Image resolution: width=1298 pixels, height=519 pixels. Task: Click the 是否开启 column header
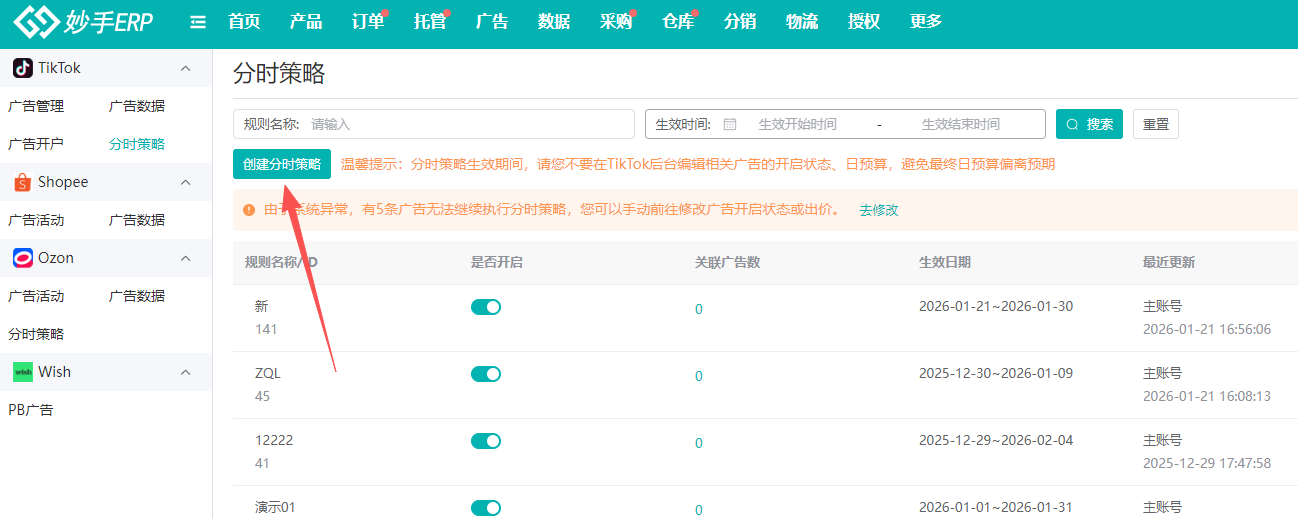(x=497, y=262)
